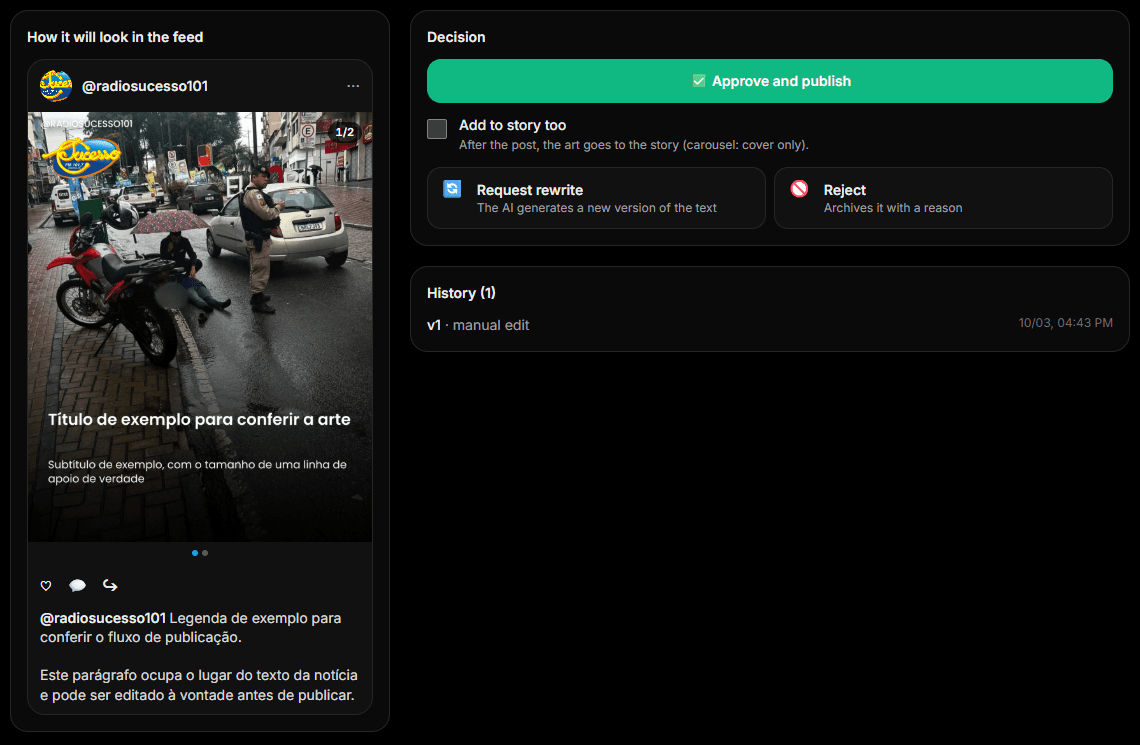Viewport: 1140px width, 745px height.
Task: Click the radiosucesso101 profile avatar
Action: tap(56, 86)
